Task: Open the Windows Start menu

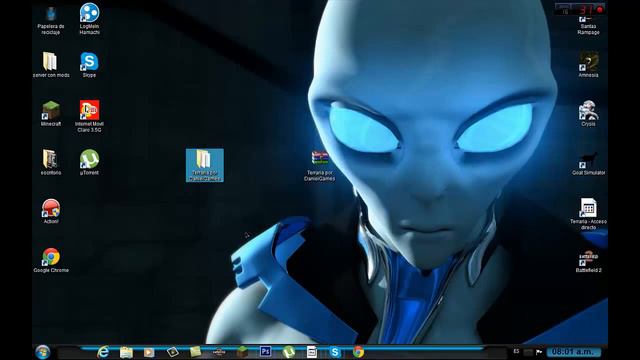Action: [x=42, y=352]
